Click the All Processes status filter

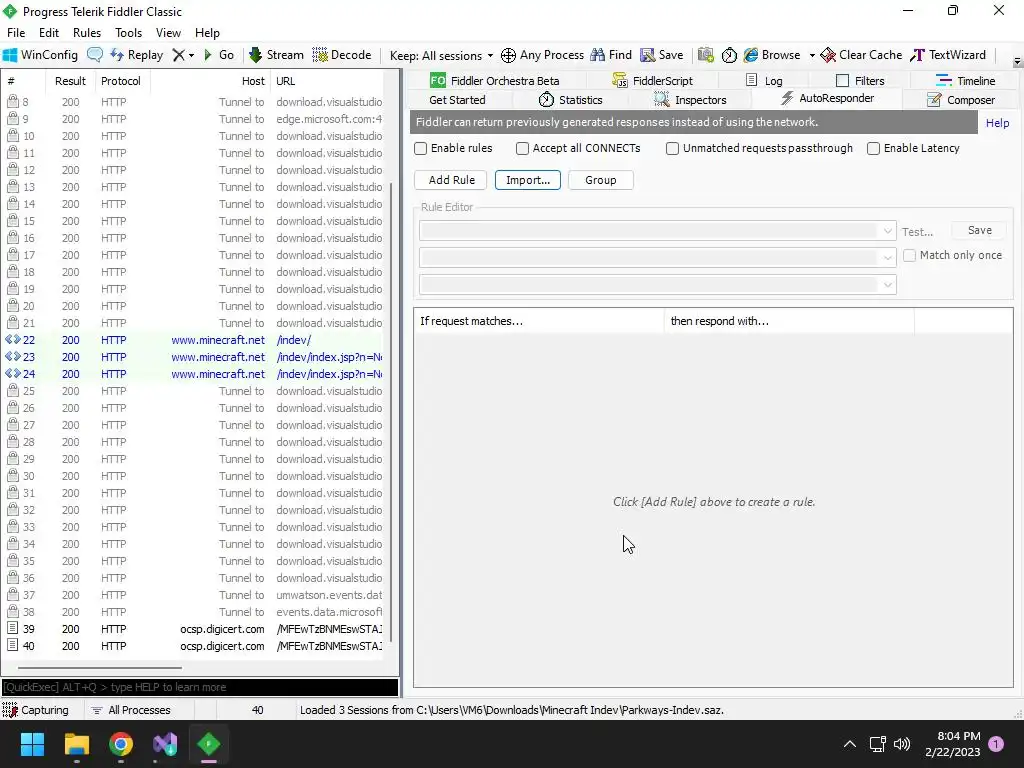[131, 710]
